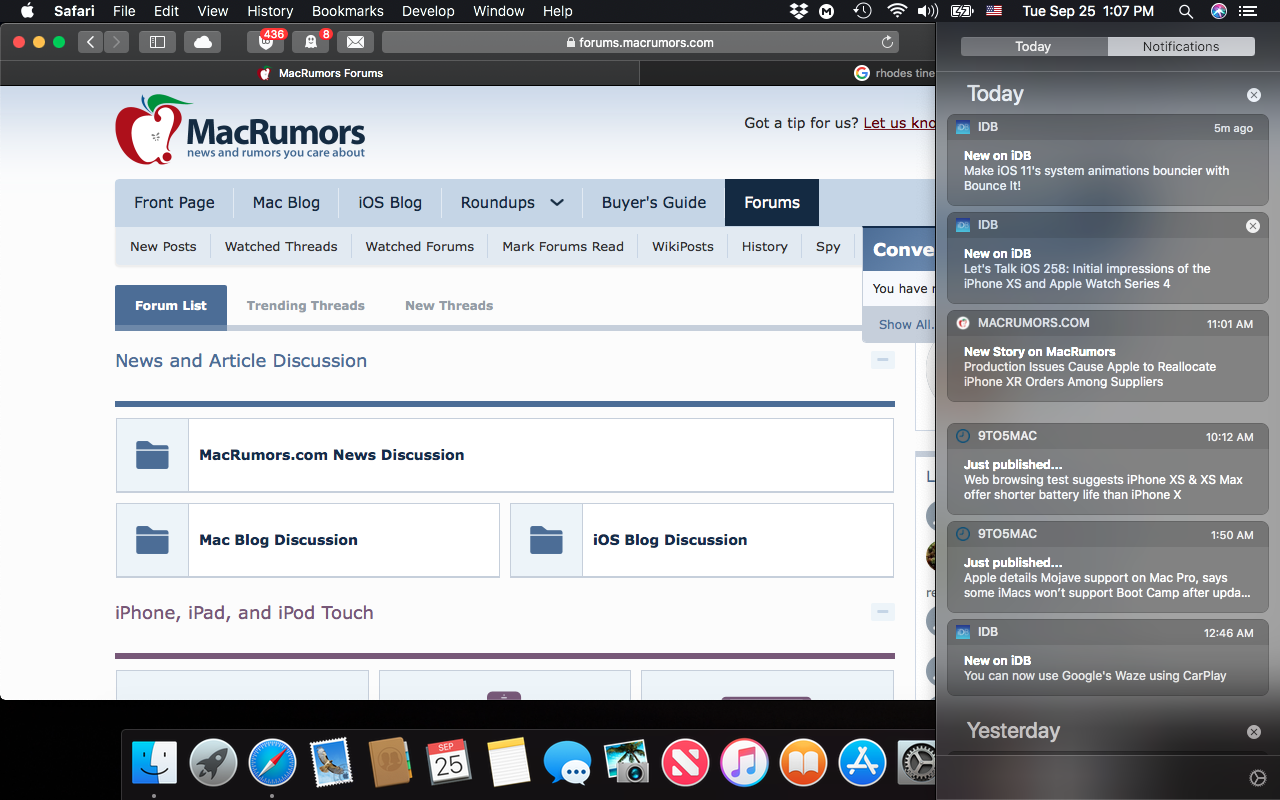The image size is (1280, 800).
Task: Open the History menu in menu bar
Action: pyautogui.click(x=270, y=11)
